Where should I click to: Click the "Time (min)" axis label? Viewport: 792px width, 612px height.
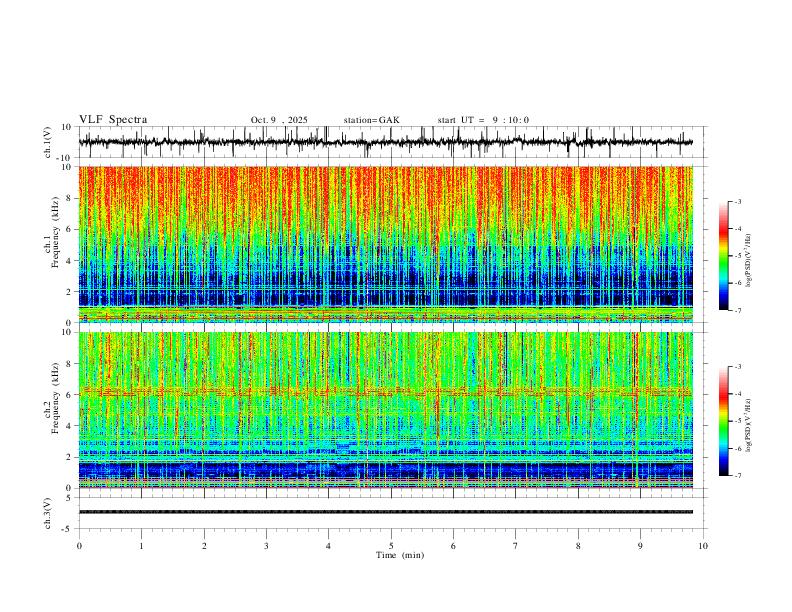400,555
